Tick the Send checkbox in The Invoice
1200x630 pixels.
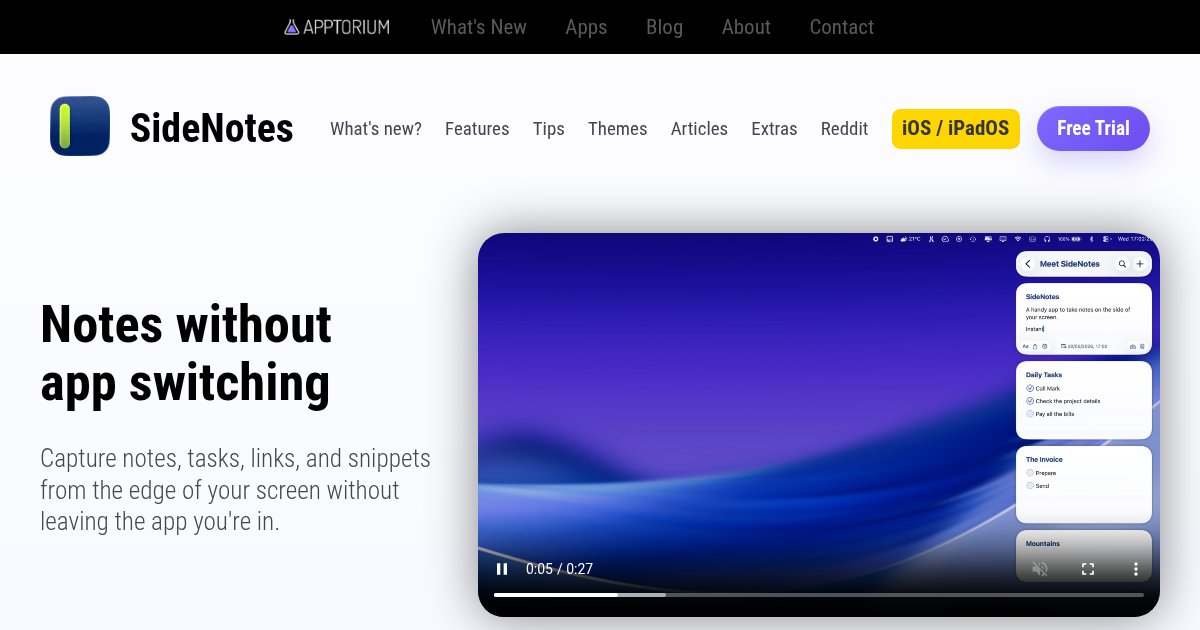pos(1030,486)
